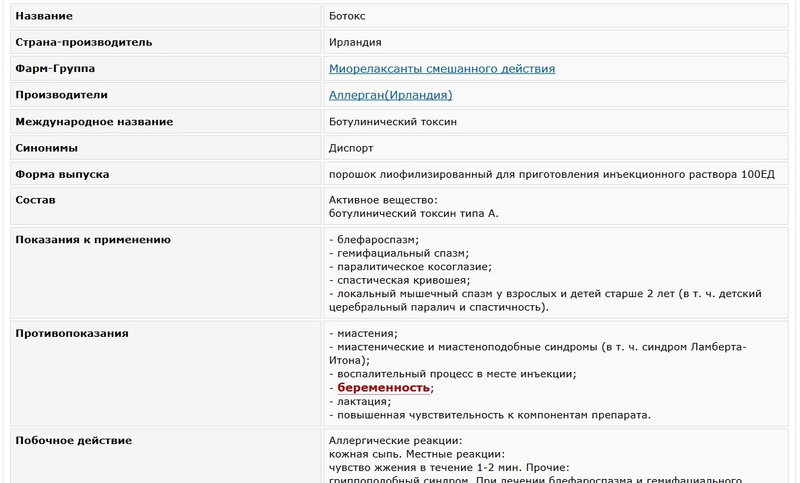The height and width of the screenshot is (483, 800).
Task: Click the Фарм-Группа row label
Action: 55,69
